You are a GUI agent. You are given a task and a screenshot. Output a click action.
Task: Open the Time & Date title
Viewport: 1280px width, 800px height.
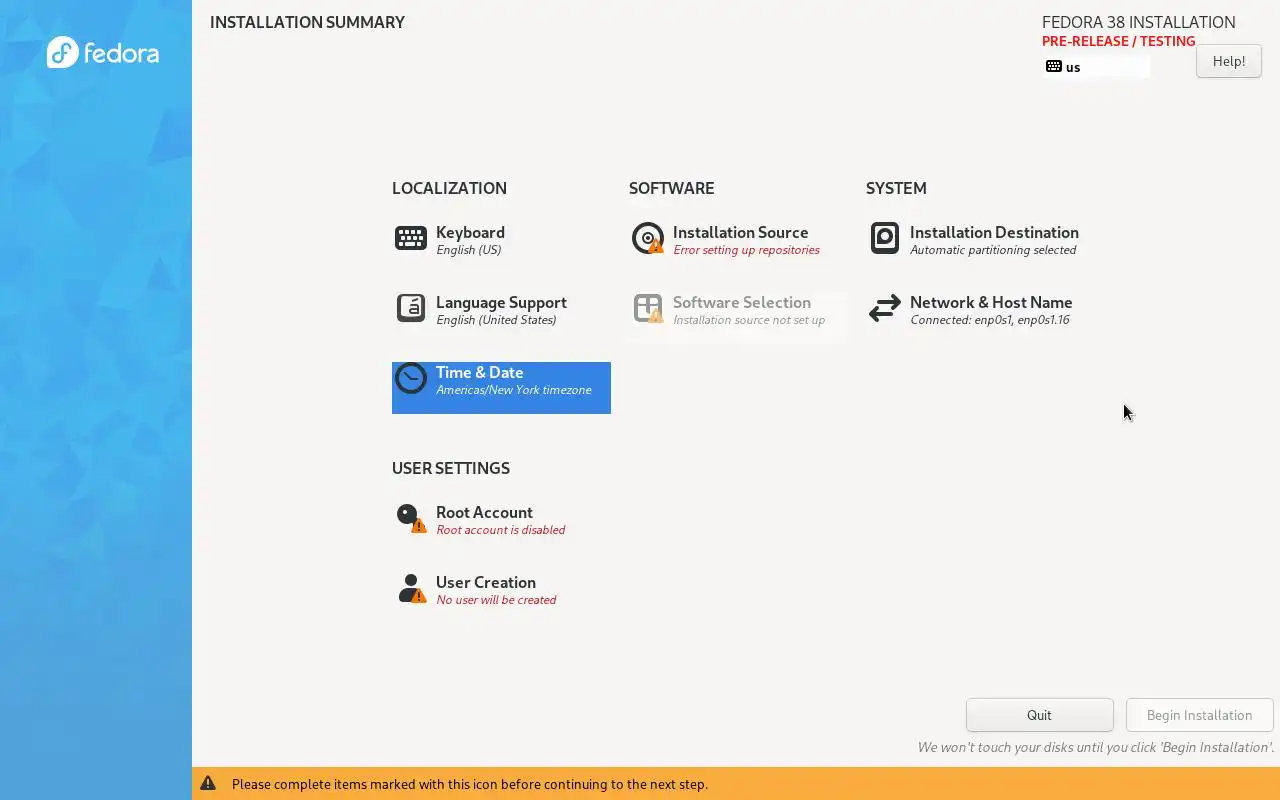[479, 372]
